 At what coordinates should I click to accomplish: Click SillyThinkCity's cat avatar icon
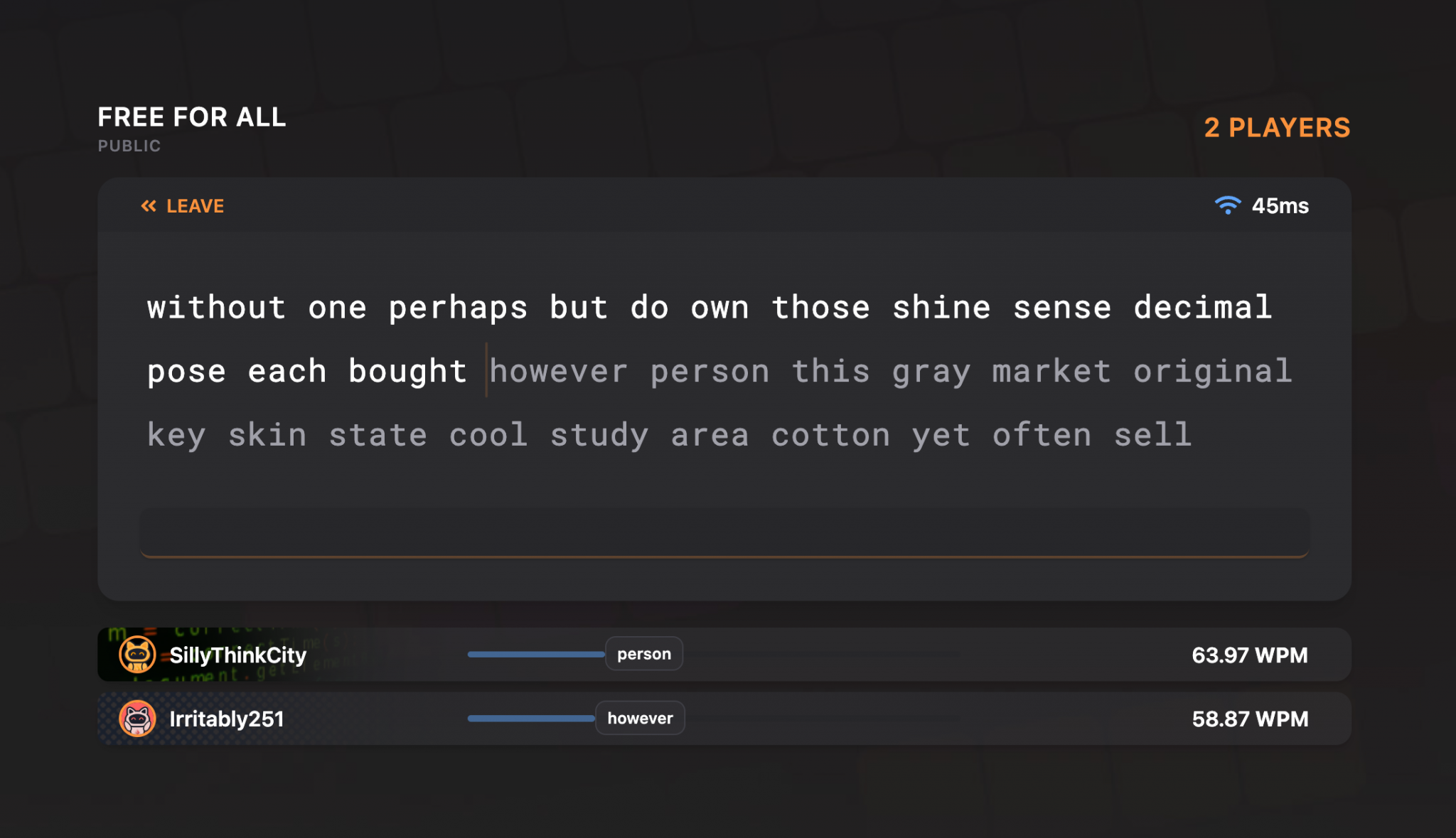point(136,655)
